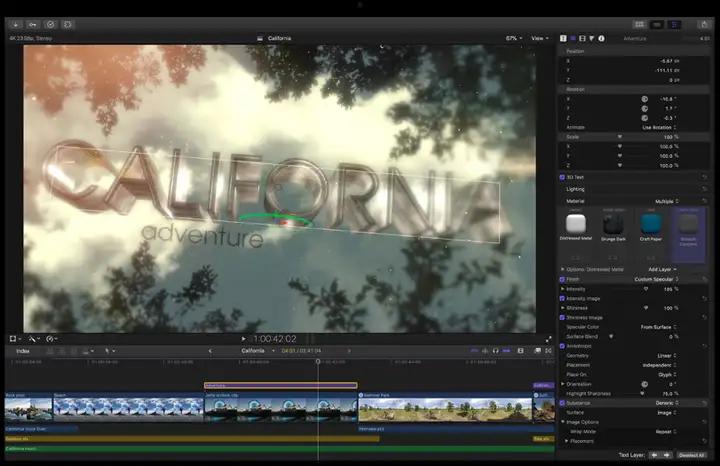Open the Material Multiple dropdown
The height and width of the screenshot is (466, 720).
pyautogui.click(x=666, y=202)
